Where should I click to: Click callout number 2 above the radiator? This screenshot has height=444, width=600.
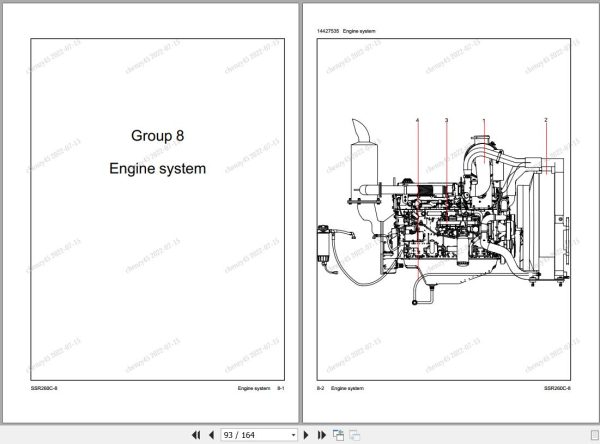546,120
